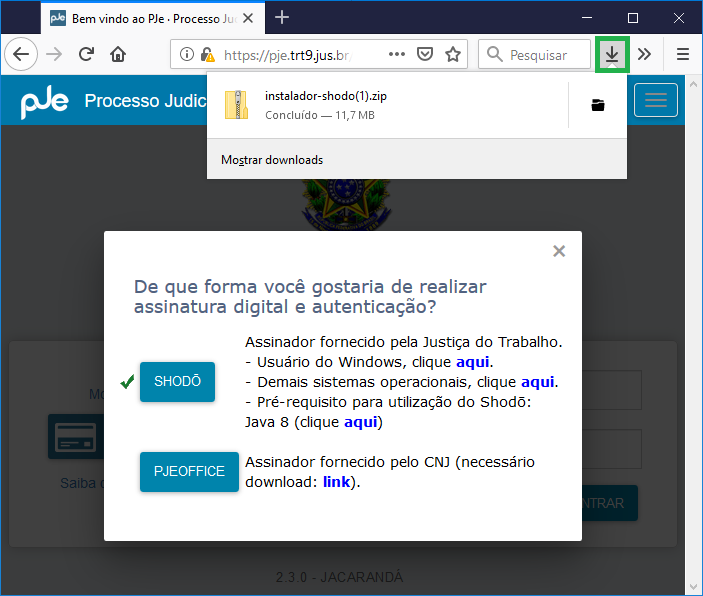Viewport: 703px width, 596px height.
Task: Maximize the Firefox window
Action: tap(633, 18)
